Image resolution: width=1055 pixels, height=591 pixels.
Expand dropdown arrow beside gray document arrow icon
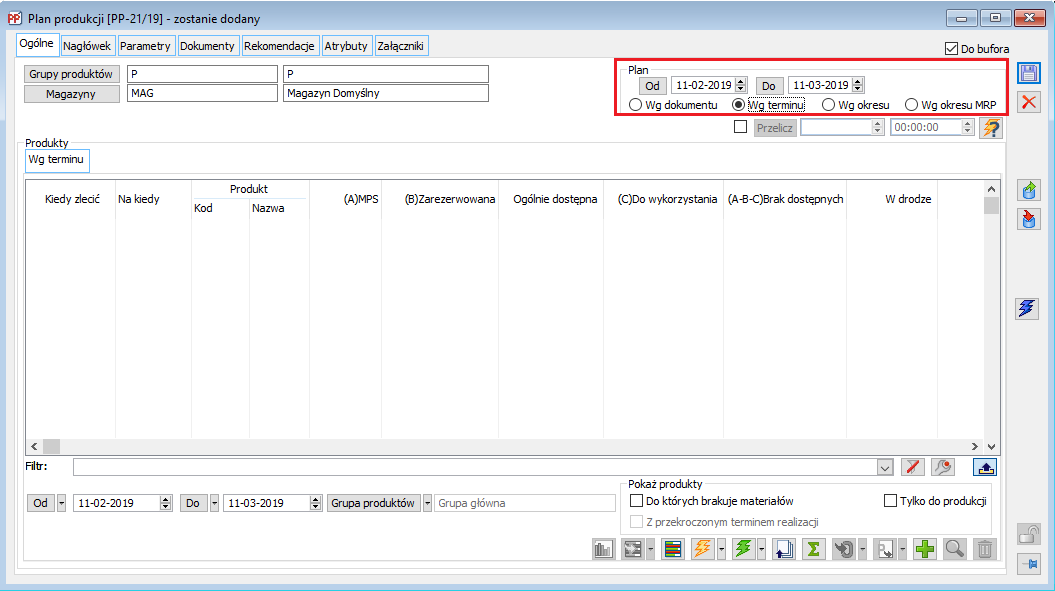[x=903, y=549]
